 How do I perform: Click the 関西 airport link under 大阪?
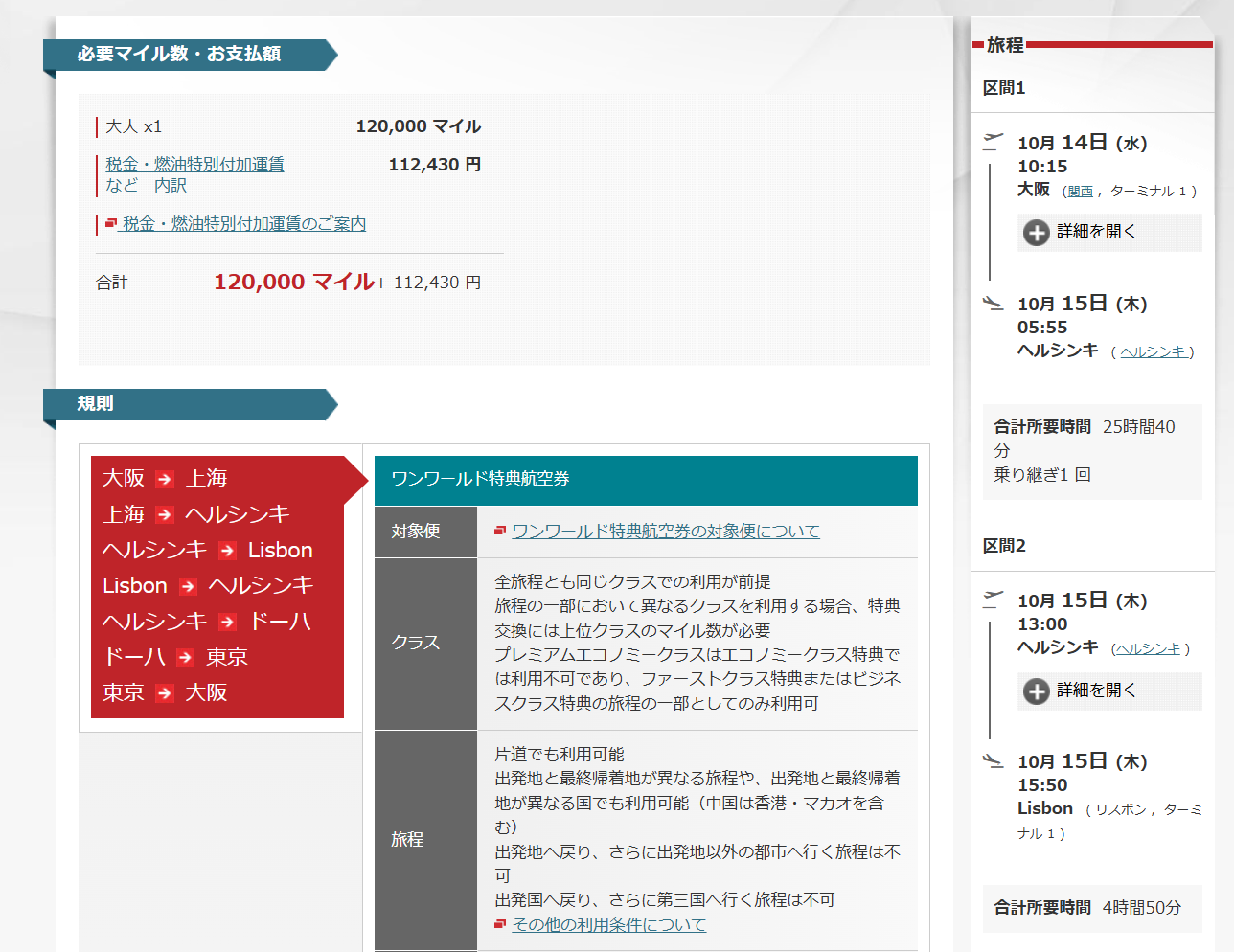pyautogui.click(x=1080, y=192)
